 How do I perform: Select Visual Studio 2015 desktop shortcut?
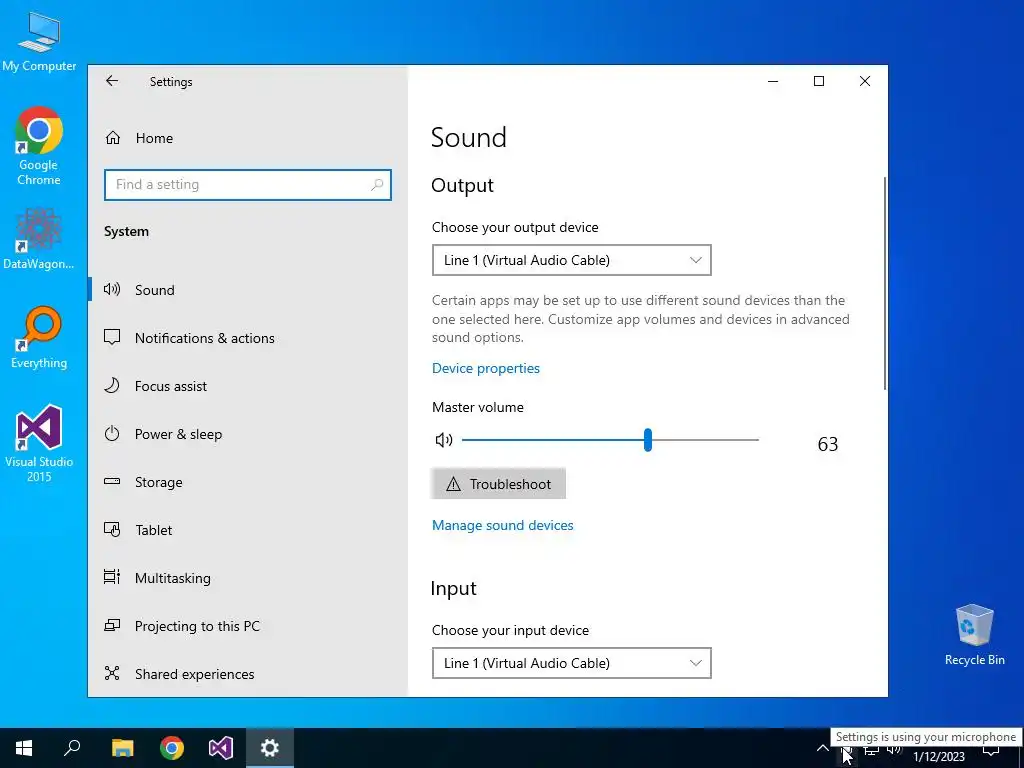click(x=39, y=443)
